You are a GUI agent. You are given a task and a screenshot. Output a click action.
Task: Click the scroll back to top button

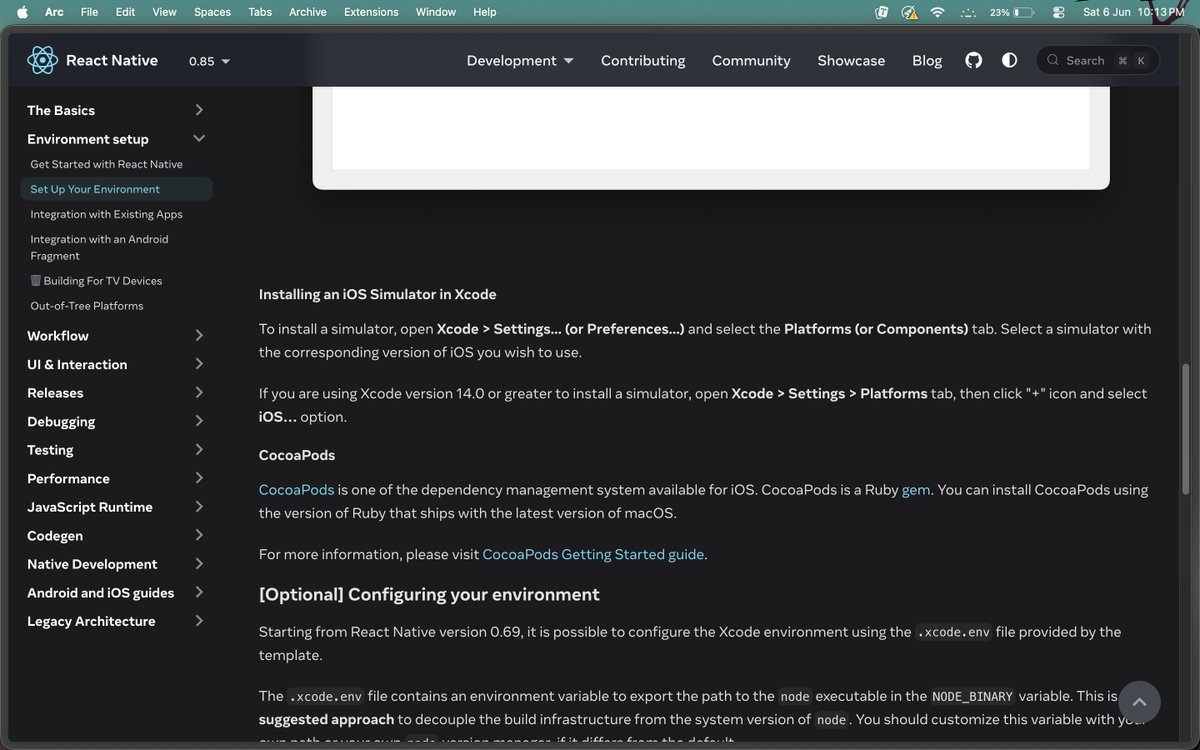[1140, 702]
